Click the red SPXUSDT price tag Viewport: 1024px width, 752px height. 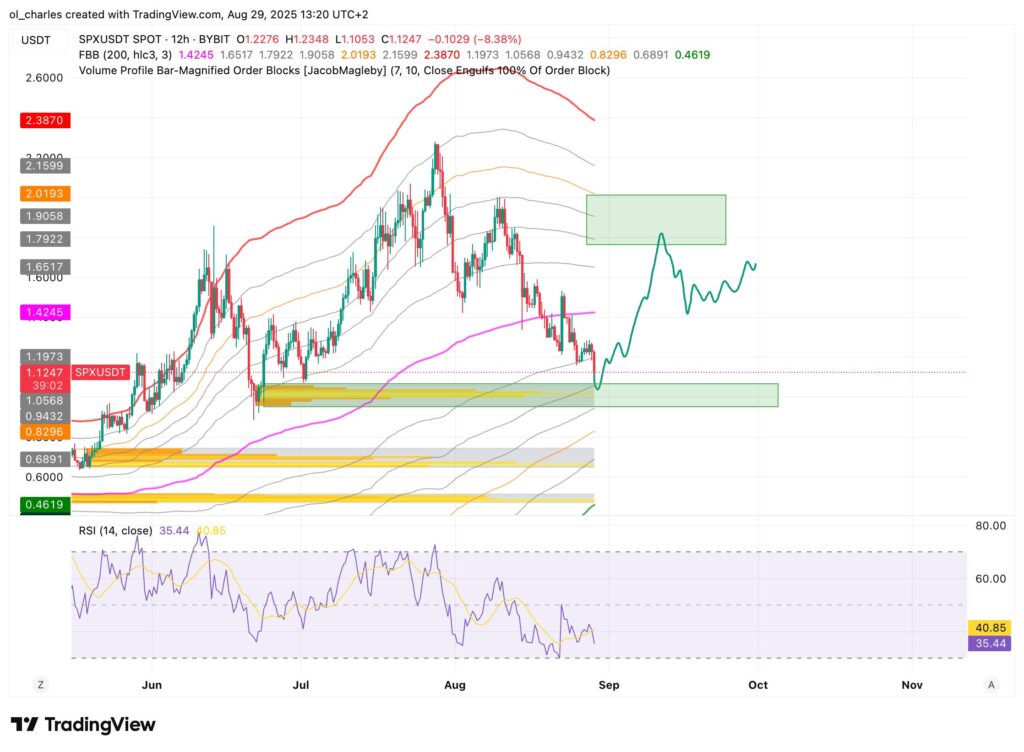pos(100,372)
